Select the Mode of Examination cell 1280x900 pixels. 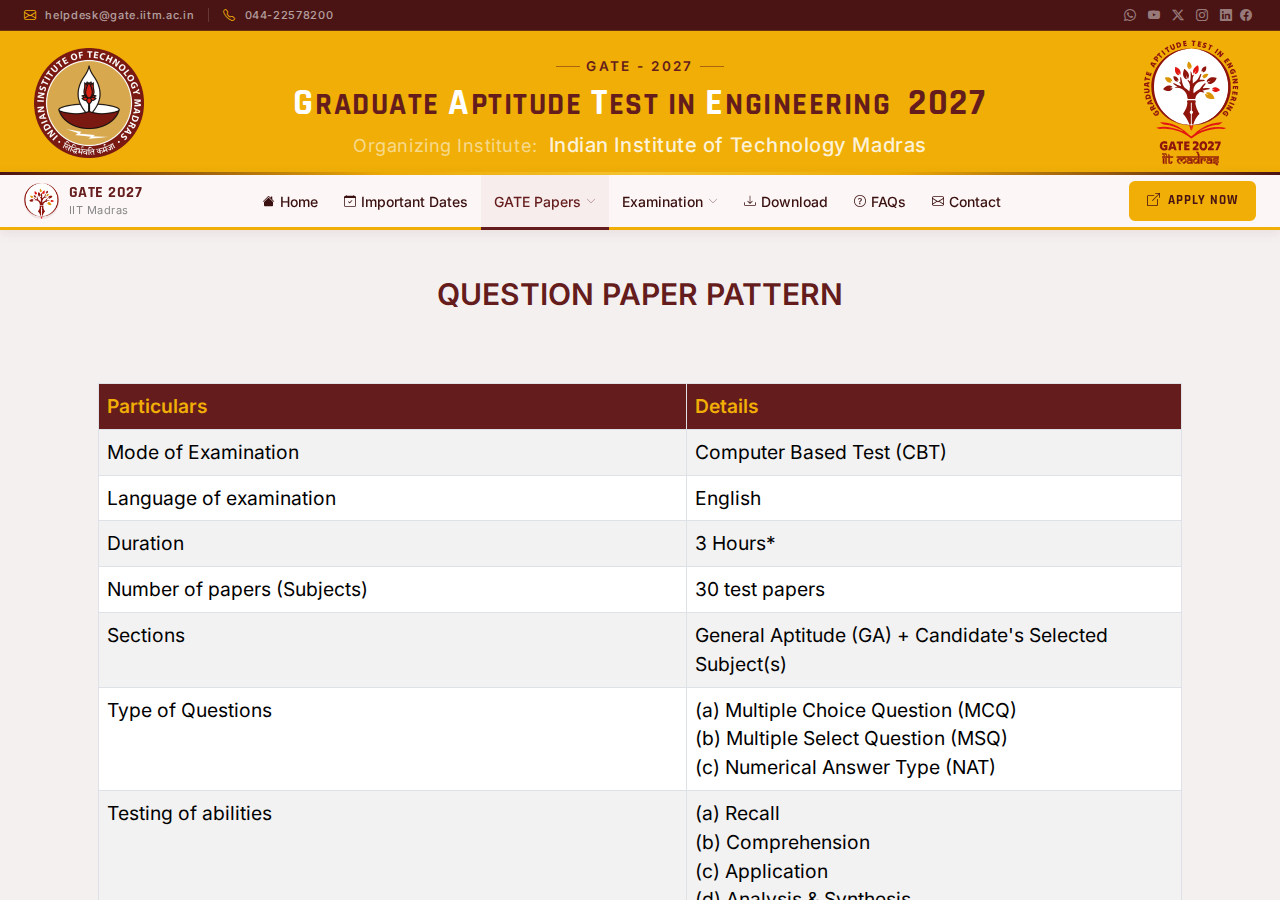(393, 453)
